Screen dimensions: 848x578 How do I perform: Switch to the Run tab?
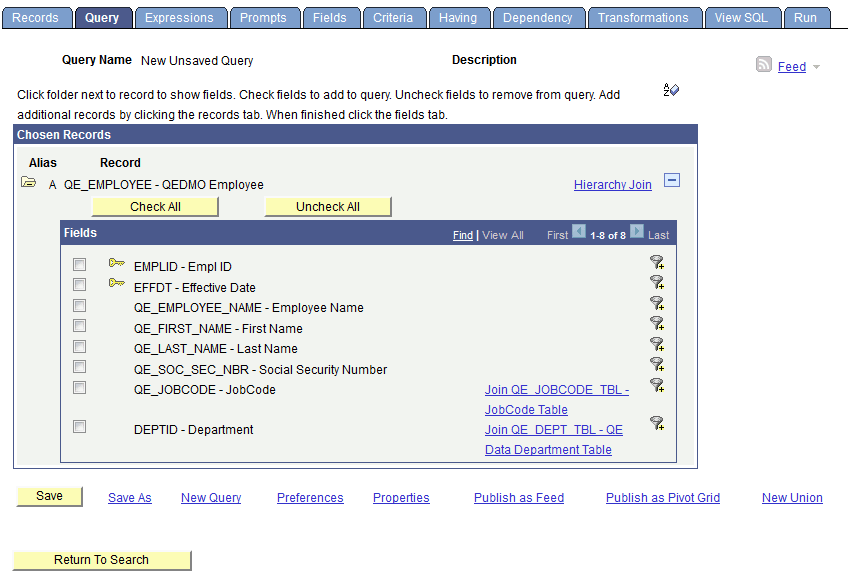(806, 17)
